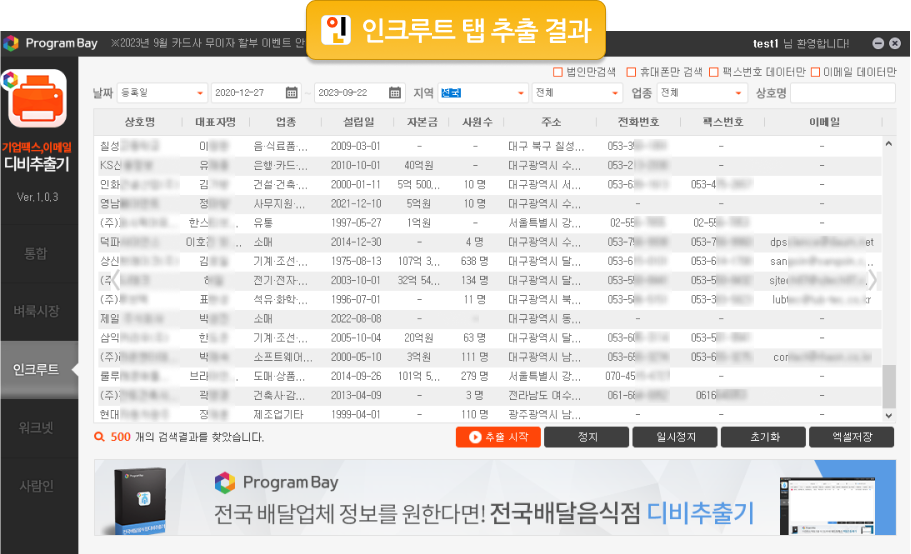Click the right arrow over the table

click(x=872, y=280)
